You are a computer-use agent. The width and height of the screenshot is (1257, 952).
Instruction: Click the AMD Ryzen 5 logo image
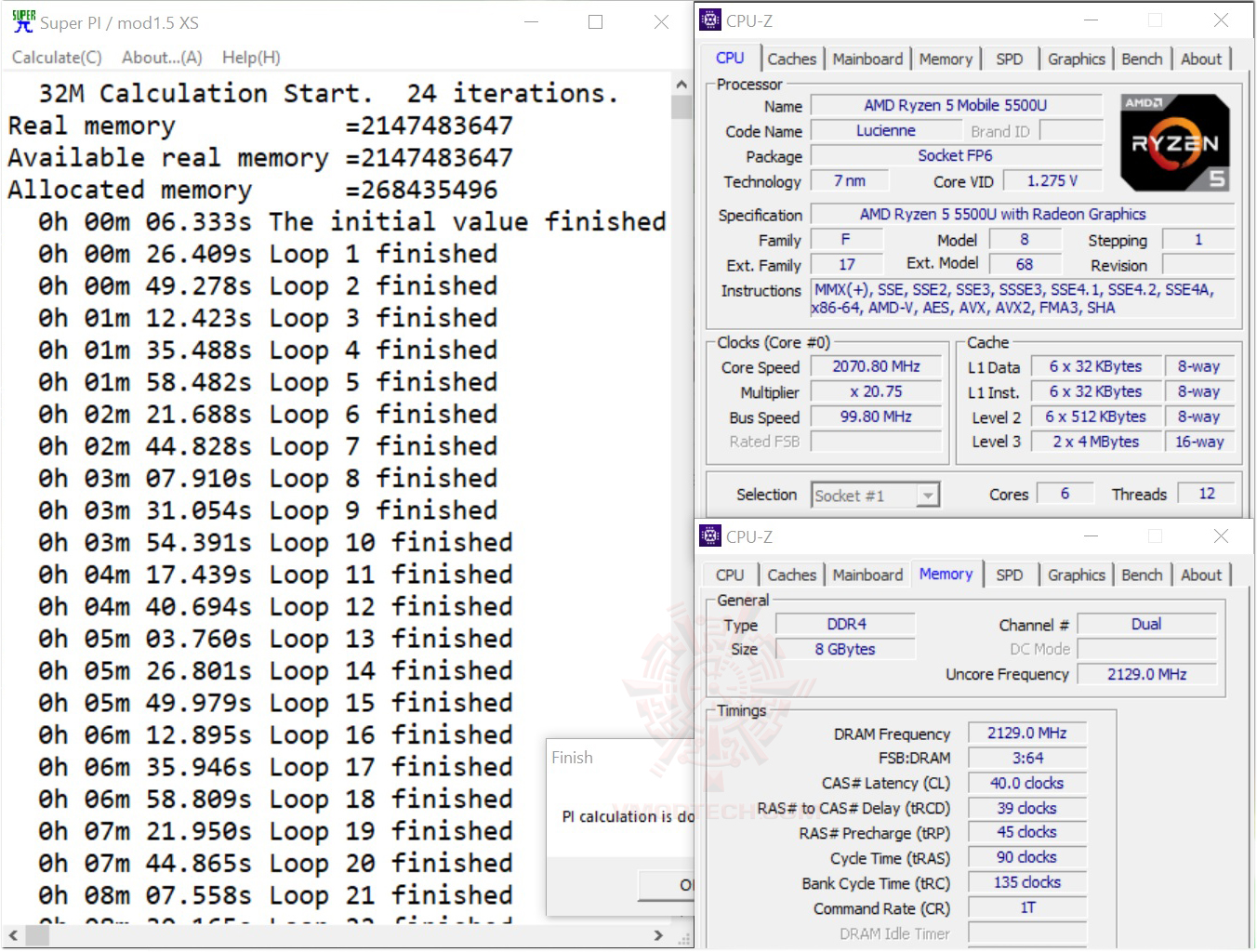pos(1175,142)
